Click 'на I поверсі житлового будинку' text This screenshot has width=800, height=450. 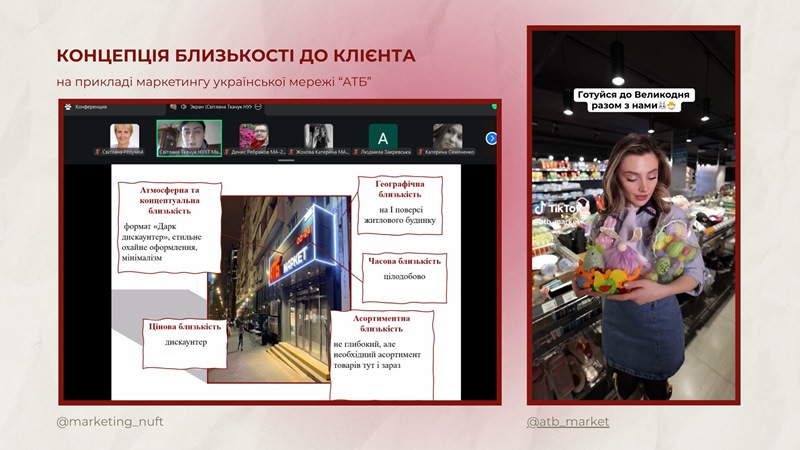pos(400,215)
